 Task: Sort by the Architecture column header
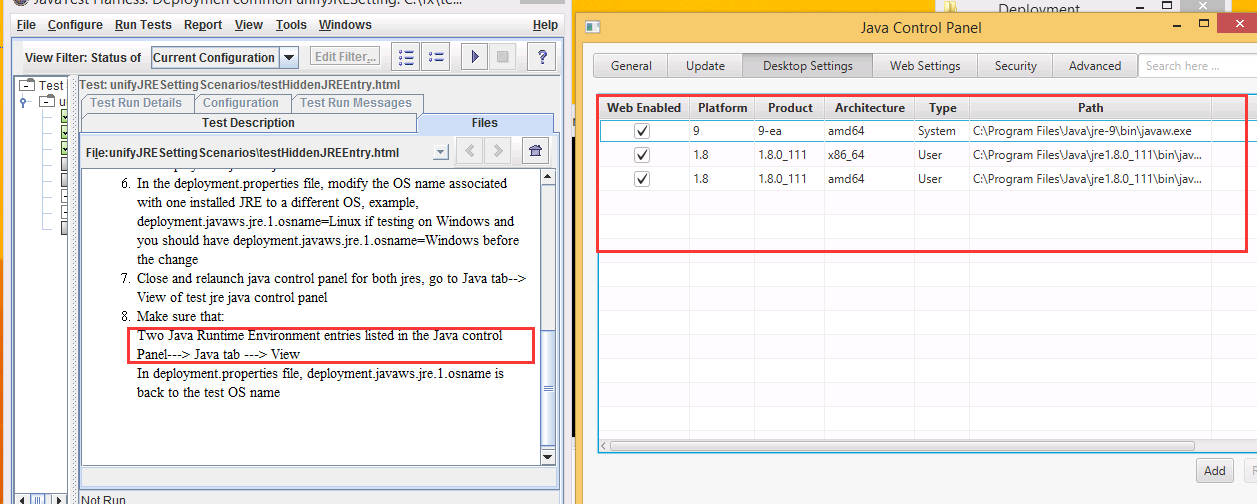869,107
